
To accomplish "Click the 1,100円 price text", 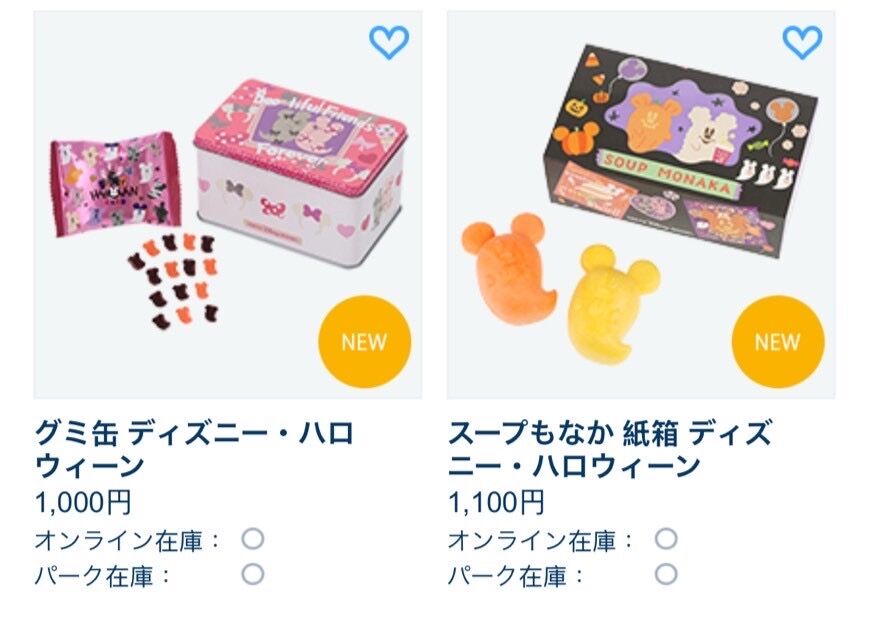I will tap(496, 503).
